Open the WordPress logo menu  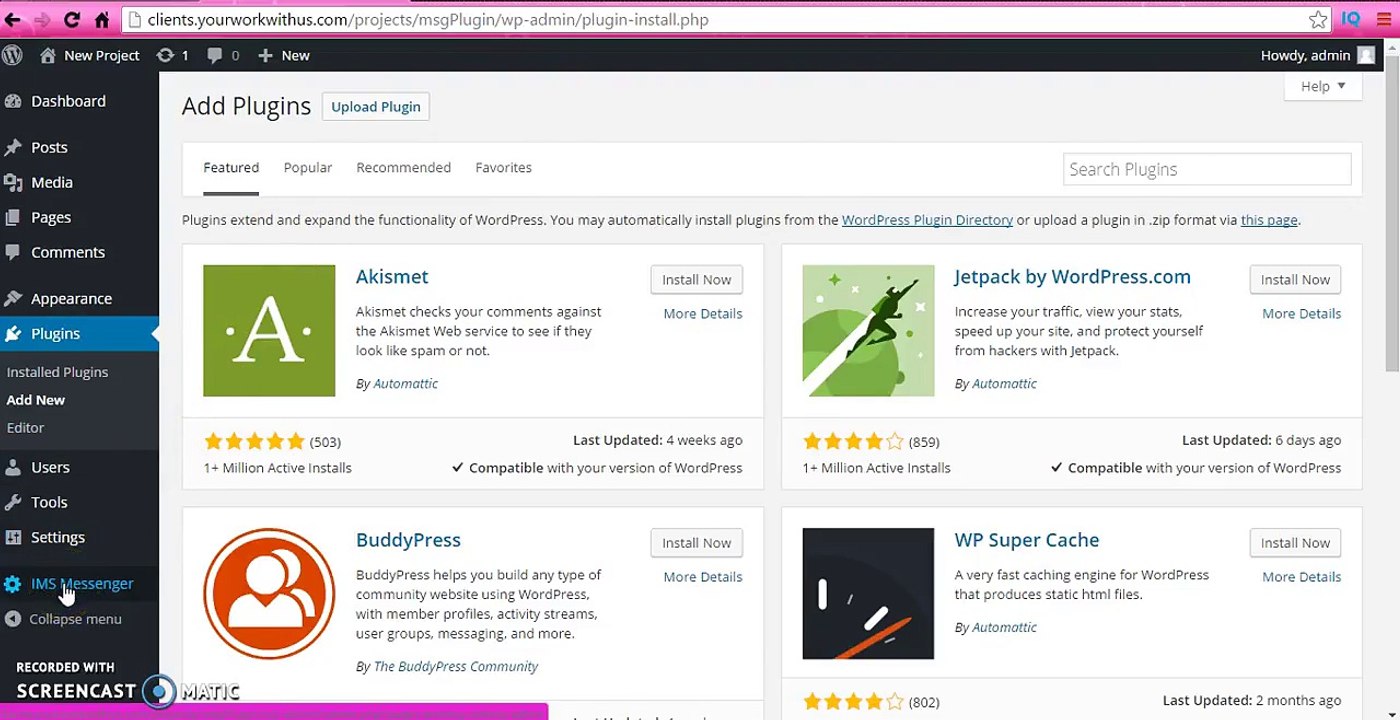point(13,55)
